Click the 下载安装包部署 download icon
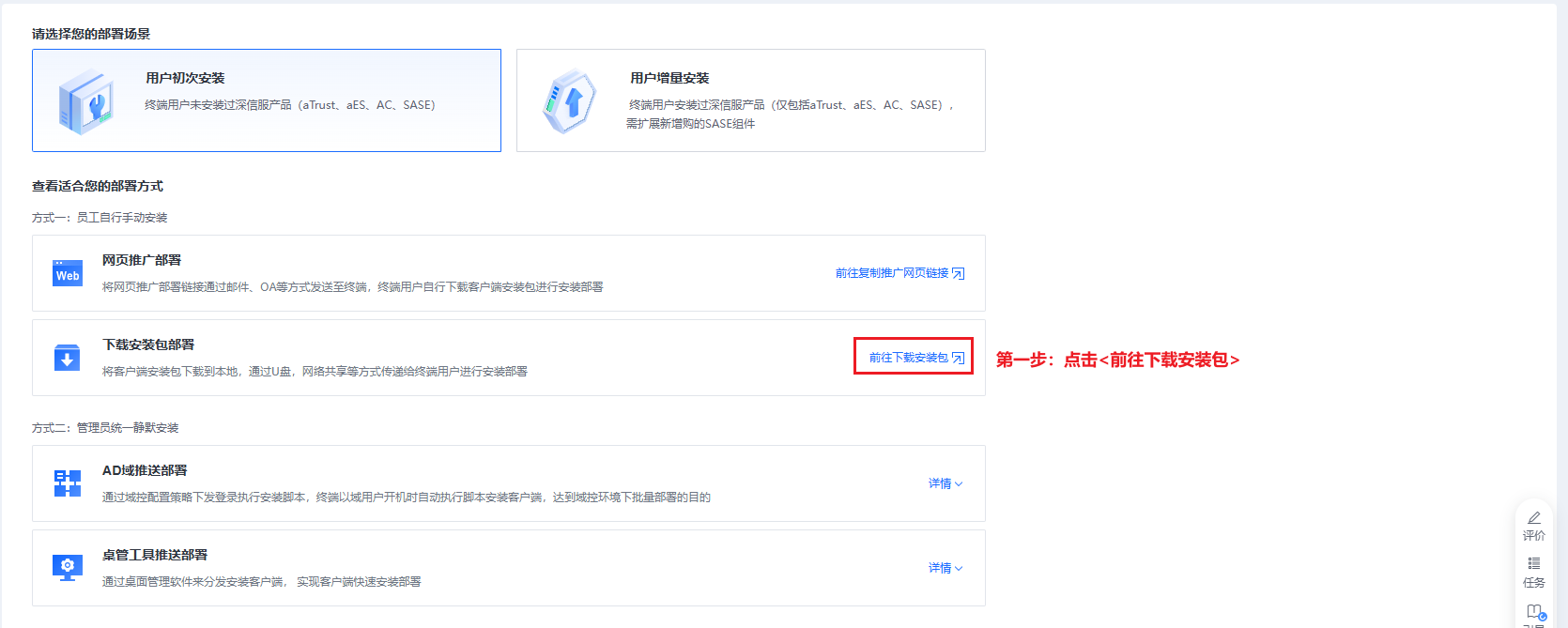This screenshot has height=628, width=1568. point(68,358)
